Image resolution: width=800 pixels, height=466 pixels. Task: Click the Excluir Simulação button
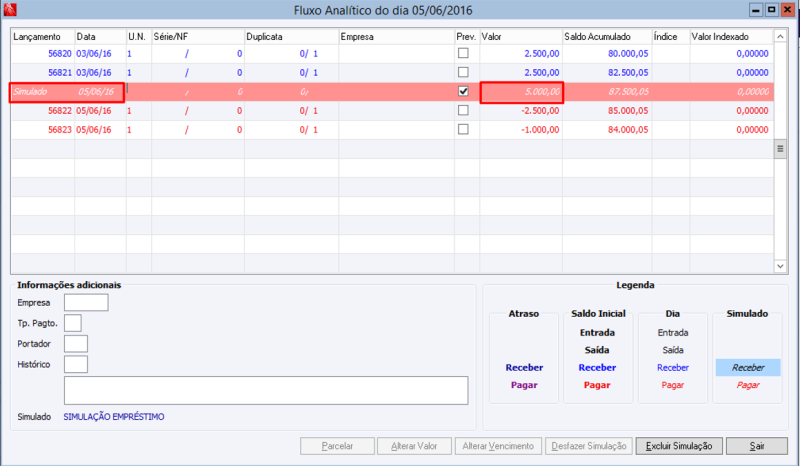679,446
